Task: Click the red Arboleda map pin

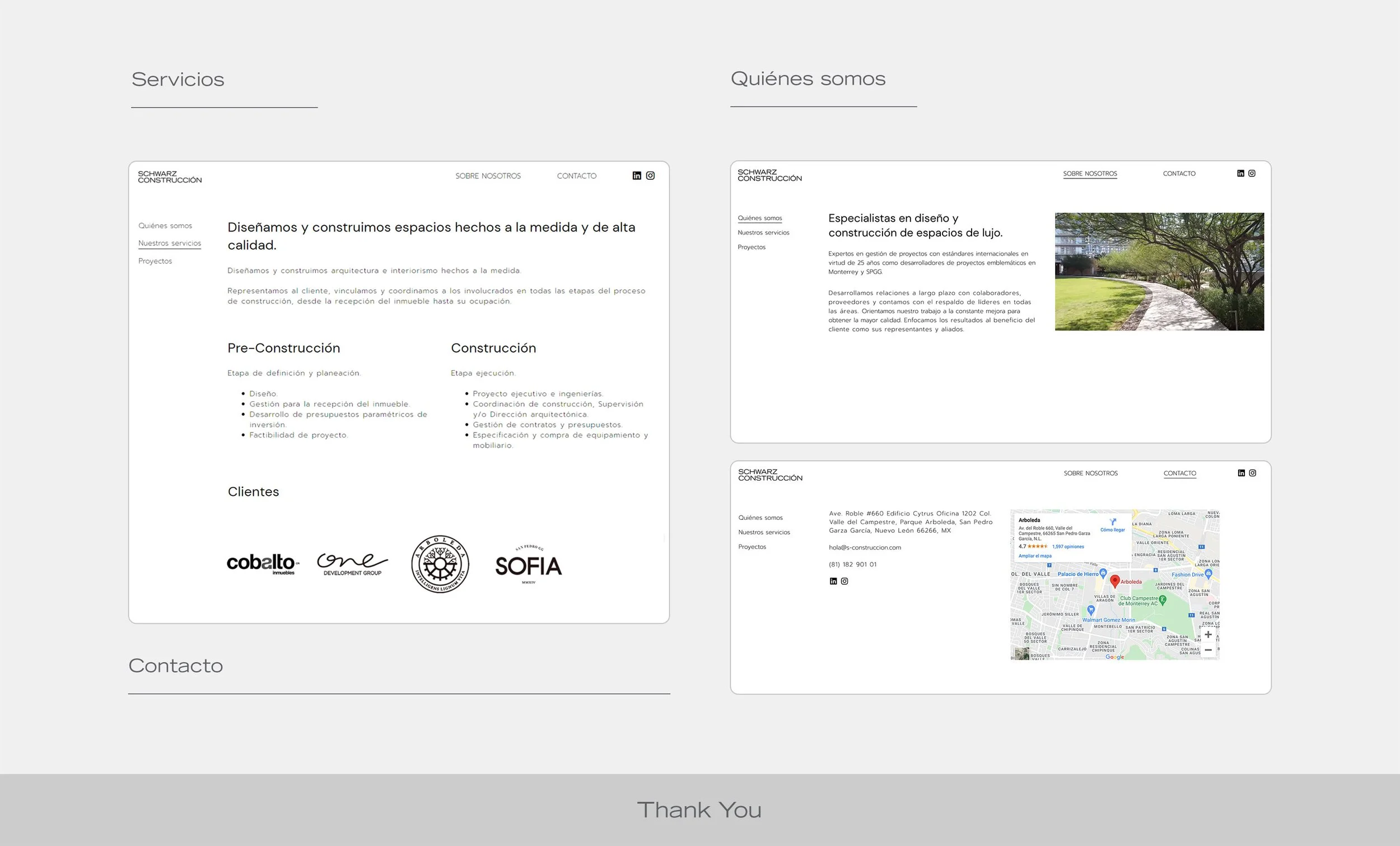Action: pyautogui.click(x=1115, y=580)
